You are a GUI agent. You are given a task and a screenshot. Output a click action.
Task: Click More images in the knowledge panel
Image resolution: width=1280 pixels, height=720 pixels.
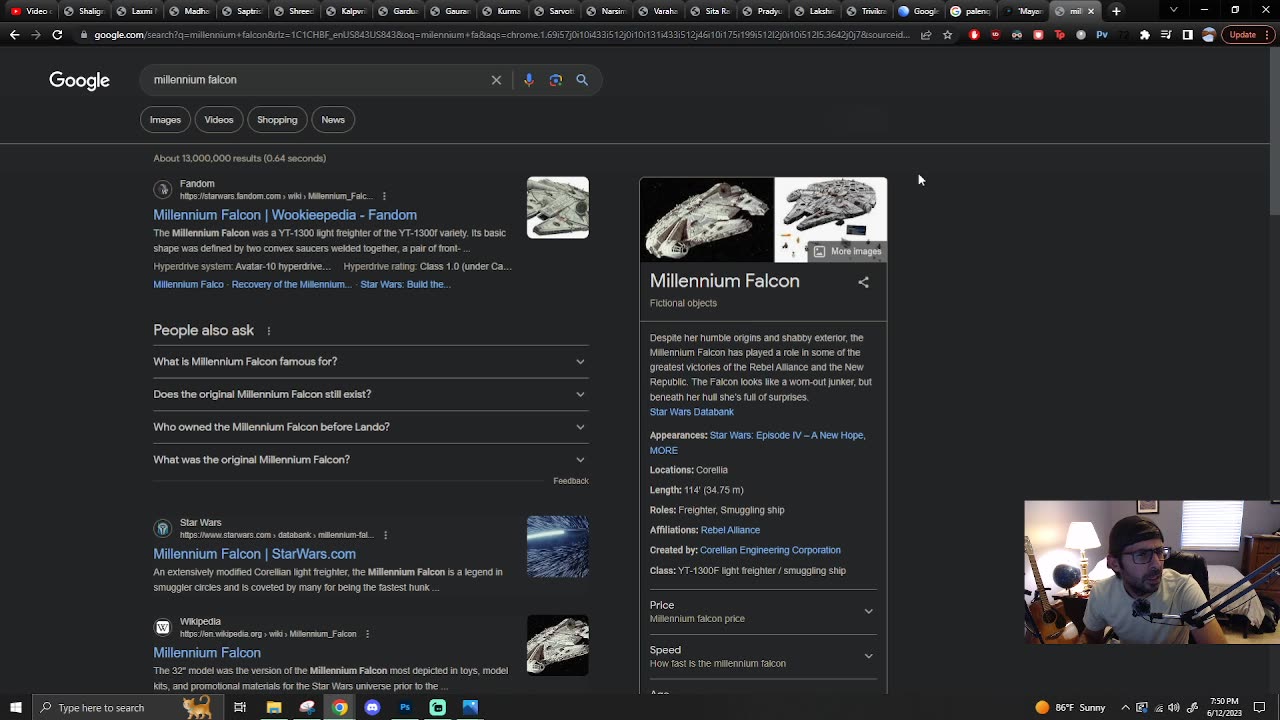pos(847,252)
